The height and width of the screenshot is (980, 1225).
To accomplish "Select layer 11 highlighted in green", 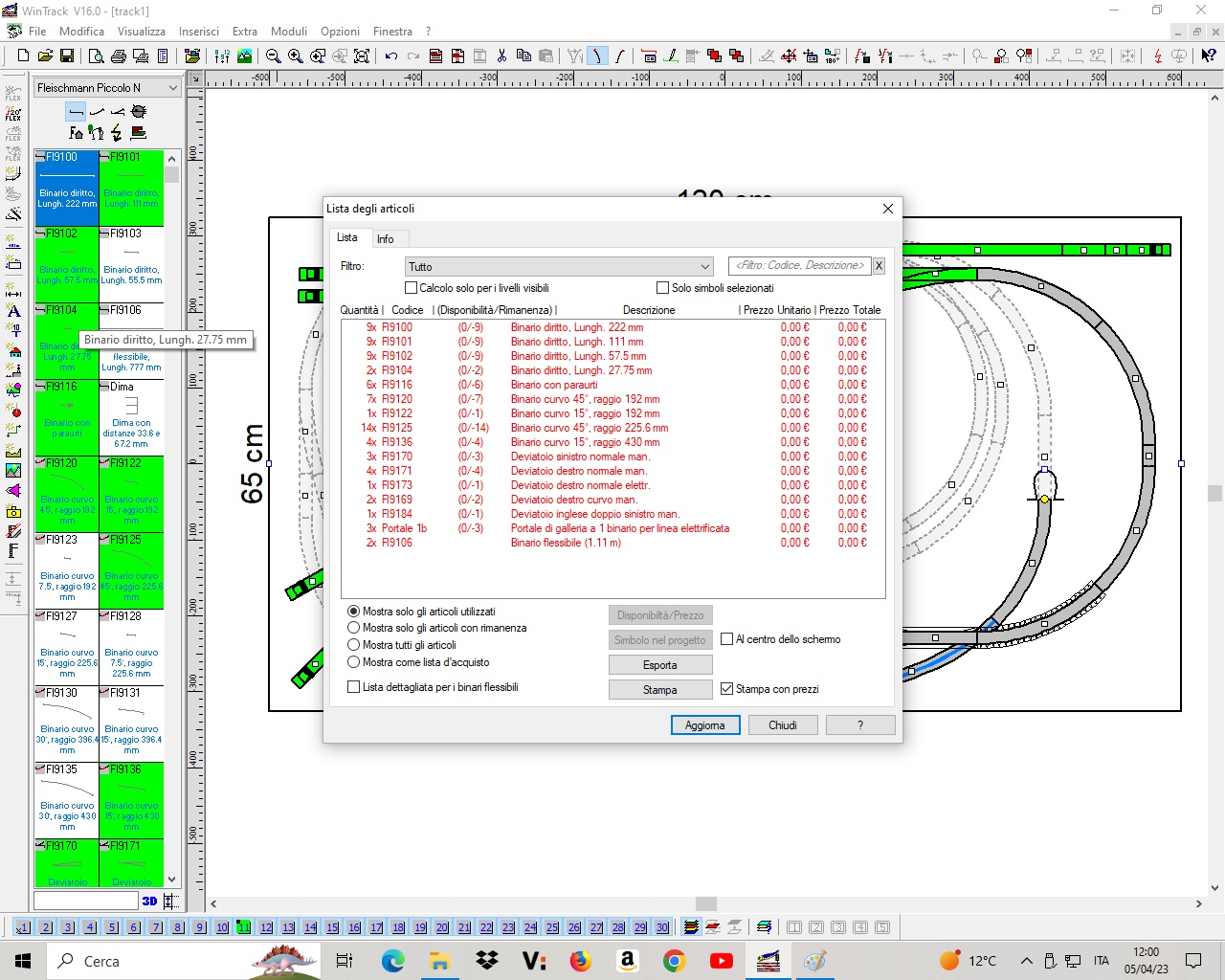I will (244, 927).
